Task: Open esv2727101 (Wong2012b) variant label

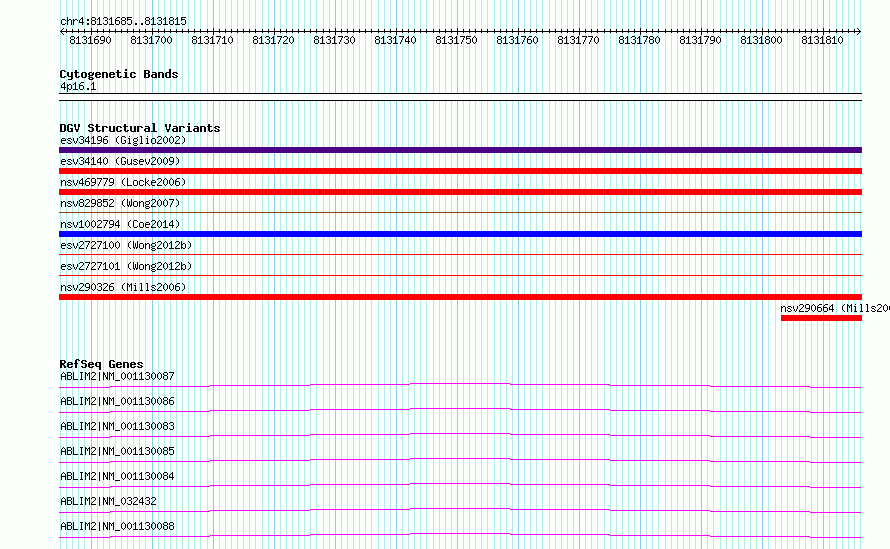Action: [x=126, y=266]
